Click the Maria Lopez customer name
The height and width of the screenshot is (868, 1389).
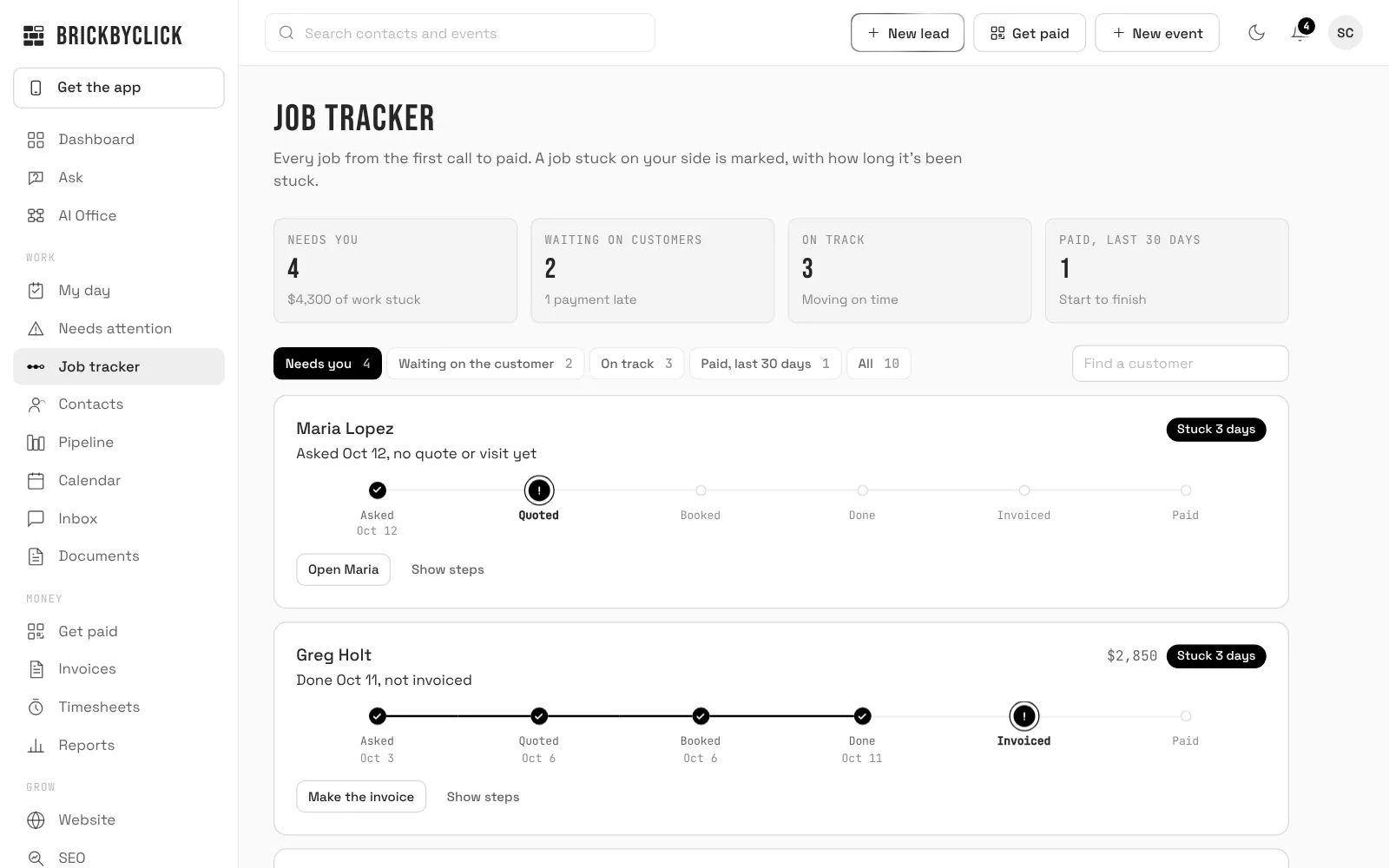tap(345, 429)
